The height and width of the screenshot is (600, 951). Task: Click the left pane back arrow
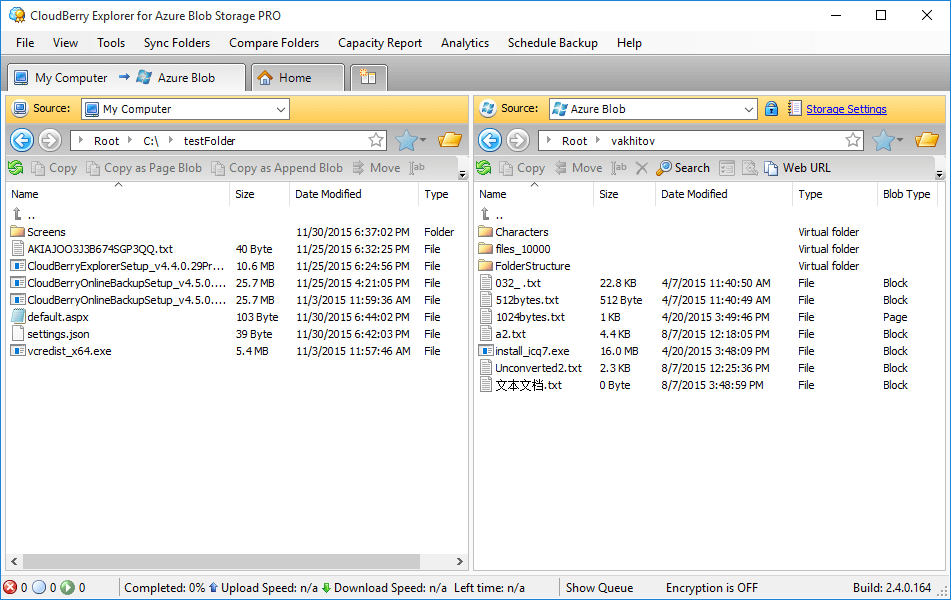click(22, 141)
